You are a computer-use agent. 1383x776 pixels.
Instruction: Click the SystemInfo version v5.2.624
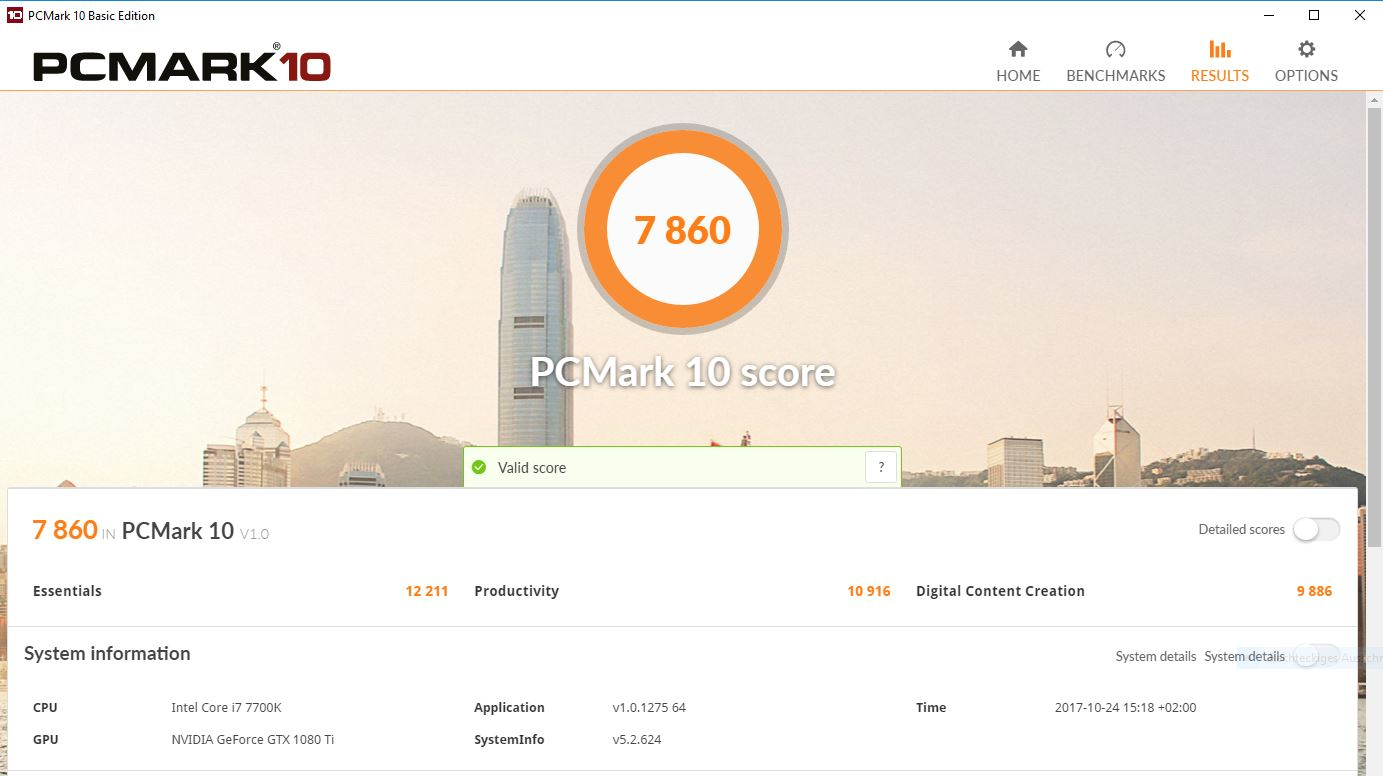tap(636, 739)
